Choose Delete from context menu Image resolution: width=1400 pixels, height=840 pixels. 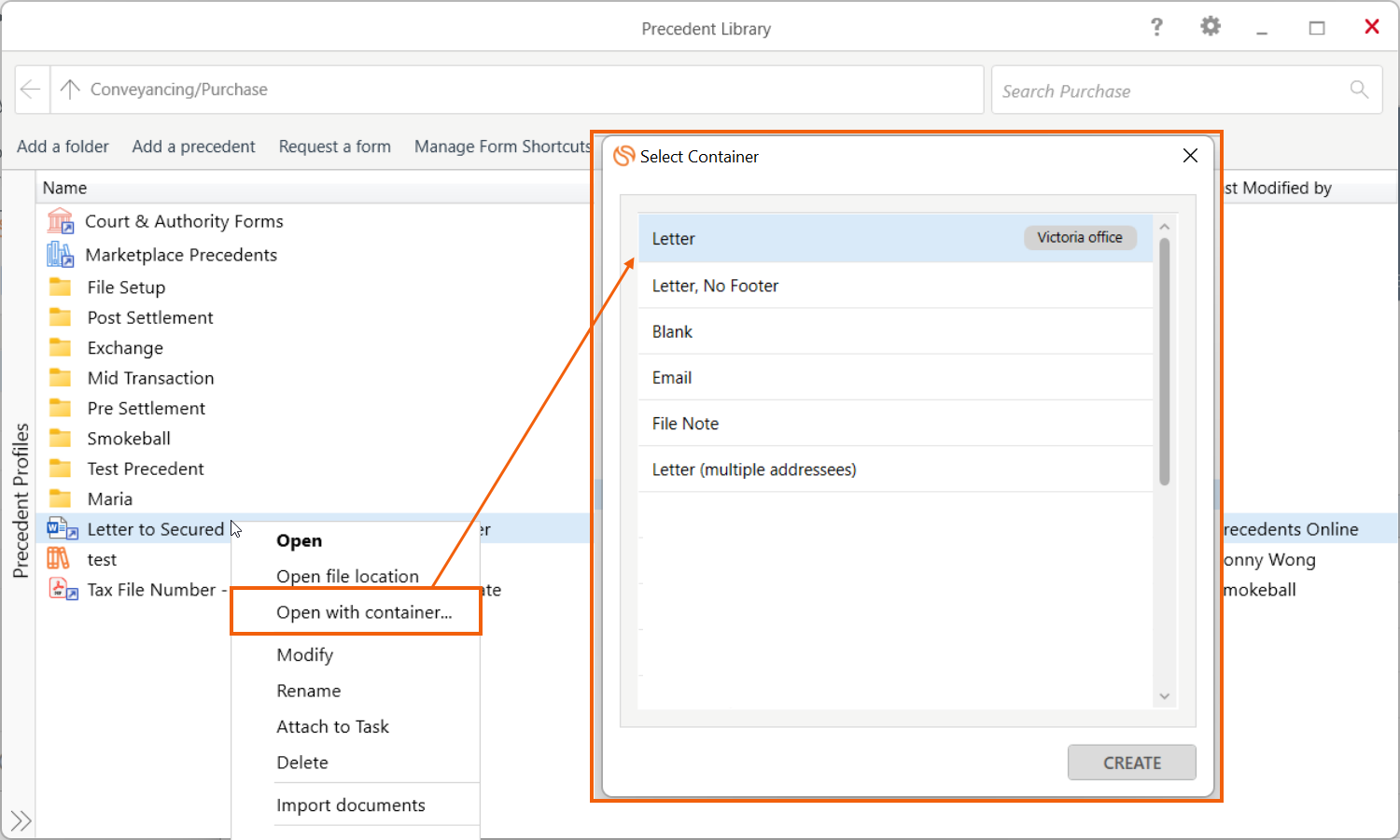[x=301, y=763]
